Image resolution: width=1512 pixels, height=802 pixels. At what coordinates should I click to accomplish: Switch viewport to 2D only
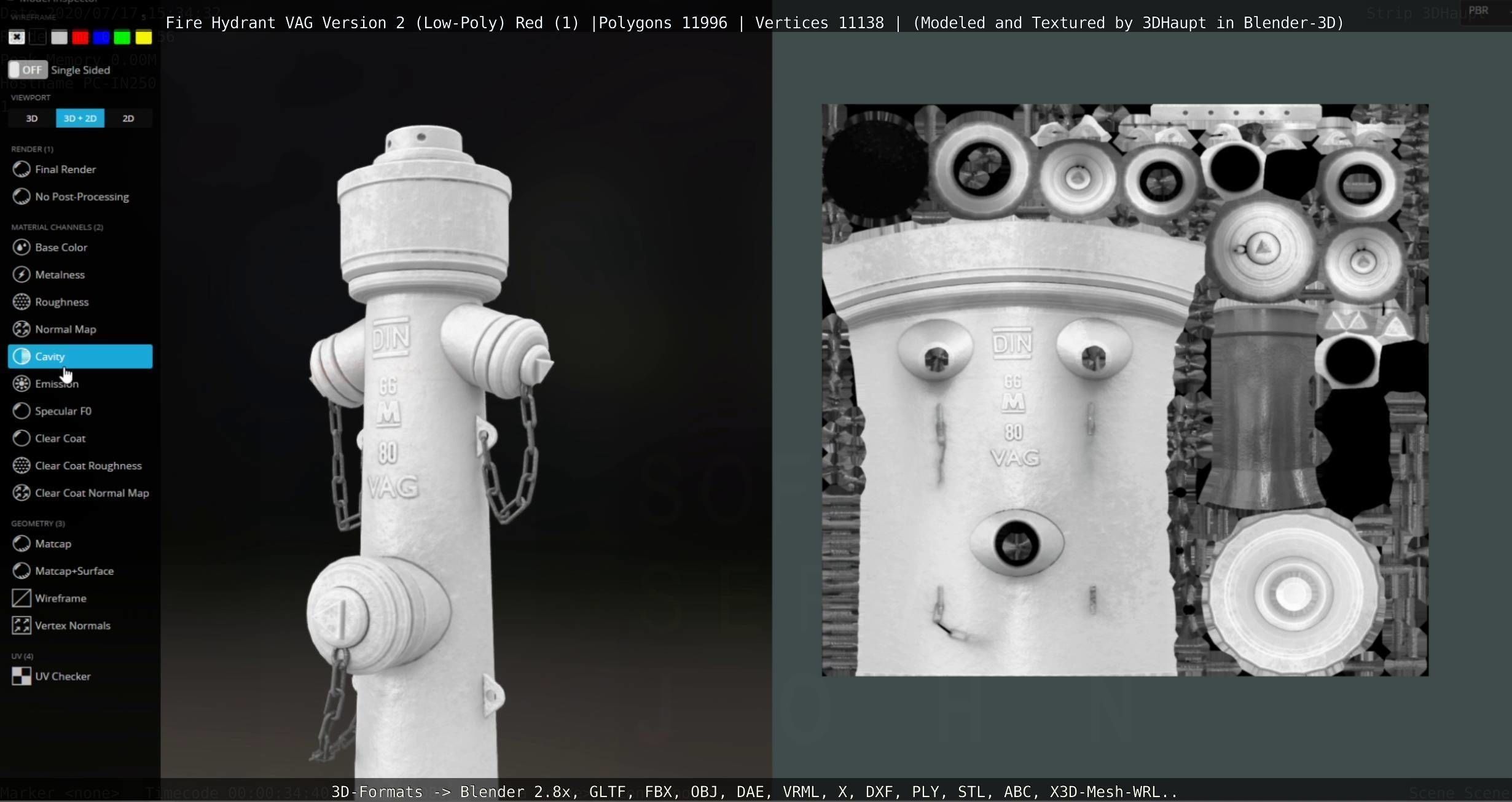pos(128,119)
